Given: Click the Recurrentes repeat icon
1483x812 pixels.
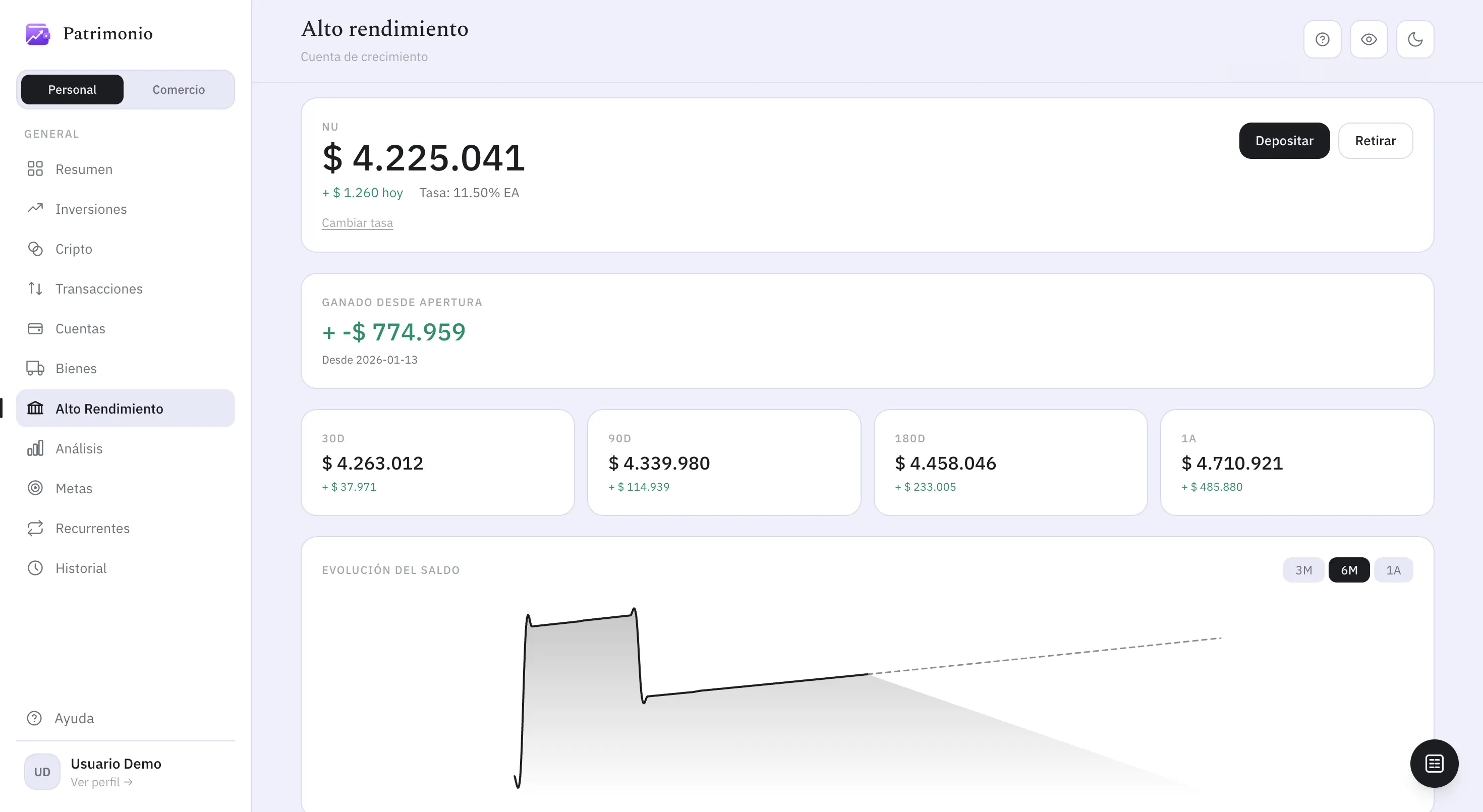Looking at the screenshot, I should click(x=35, y=528).
